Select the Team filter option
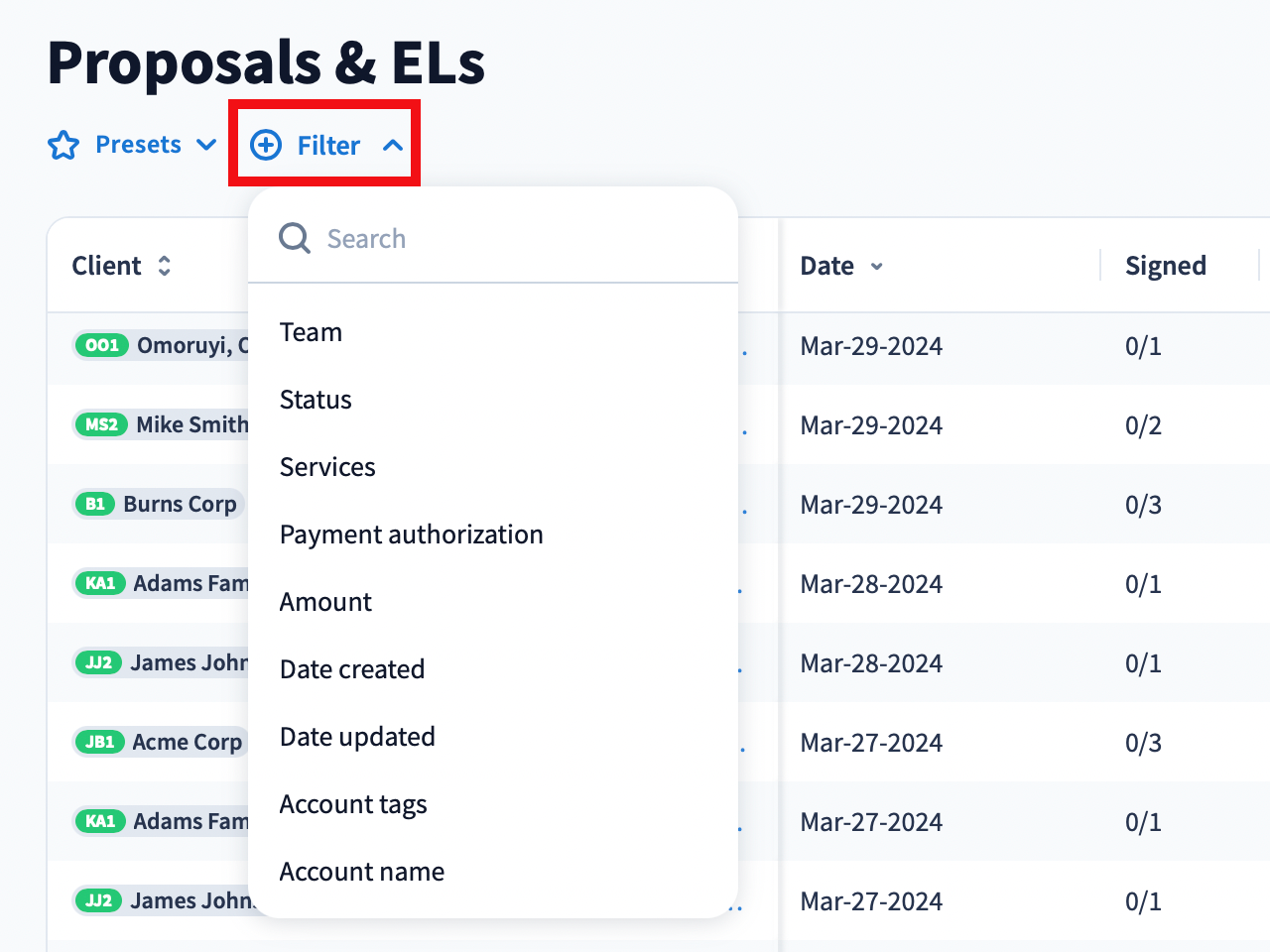This screenshot has width=1270, height=952. coord(311,332)
